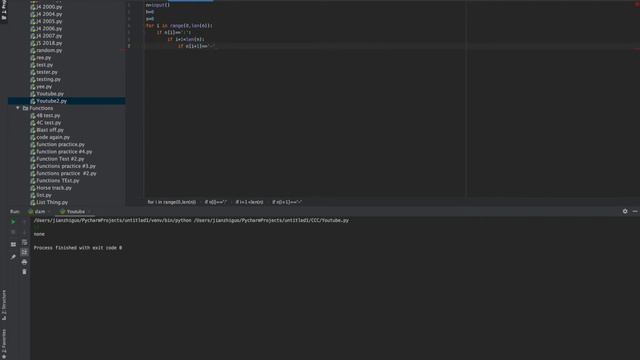Select tester.py in the file tree

47,72
